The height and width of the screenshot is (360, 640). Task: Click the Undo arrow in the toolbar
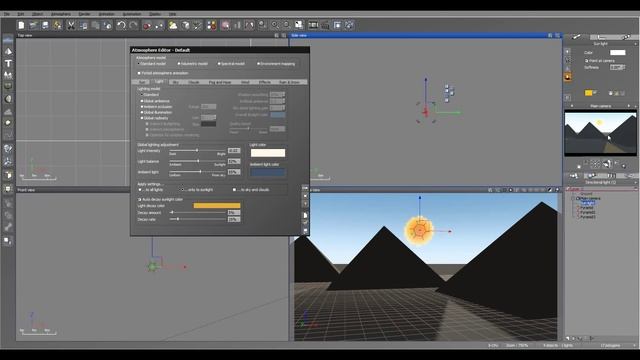coord(121,25)
